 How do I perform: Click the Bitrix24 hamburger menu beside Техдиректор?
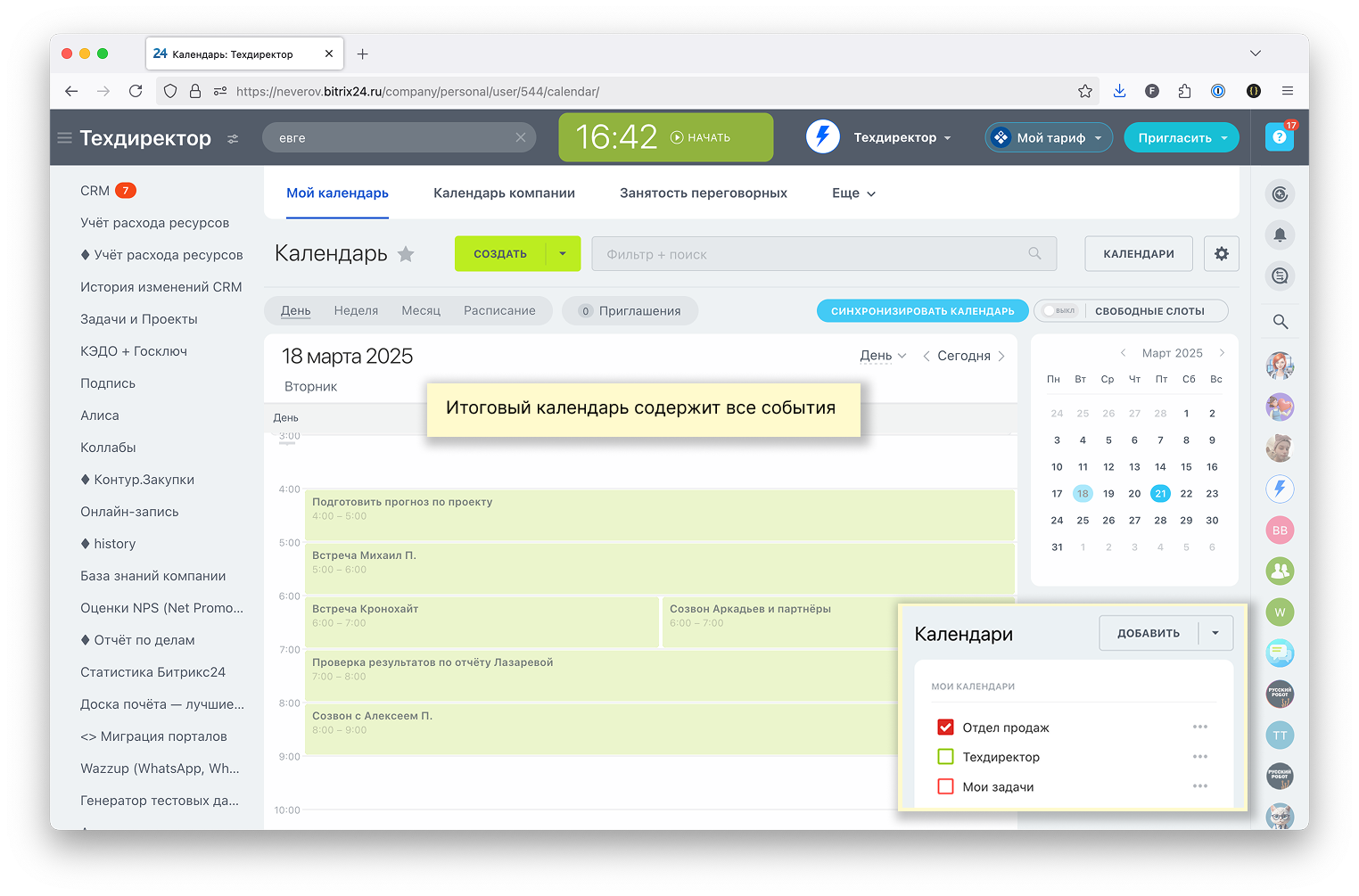(64, 138)
